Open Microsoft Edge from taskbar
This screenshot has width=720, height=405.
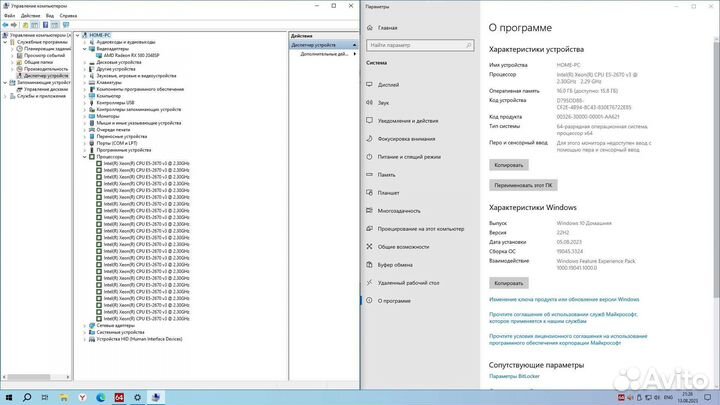click(101, 397)
